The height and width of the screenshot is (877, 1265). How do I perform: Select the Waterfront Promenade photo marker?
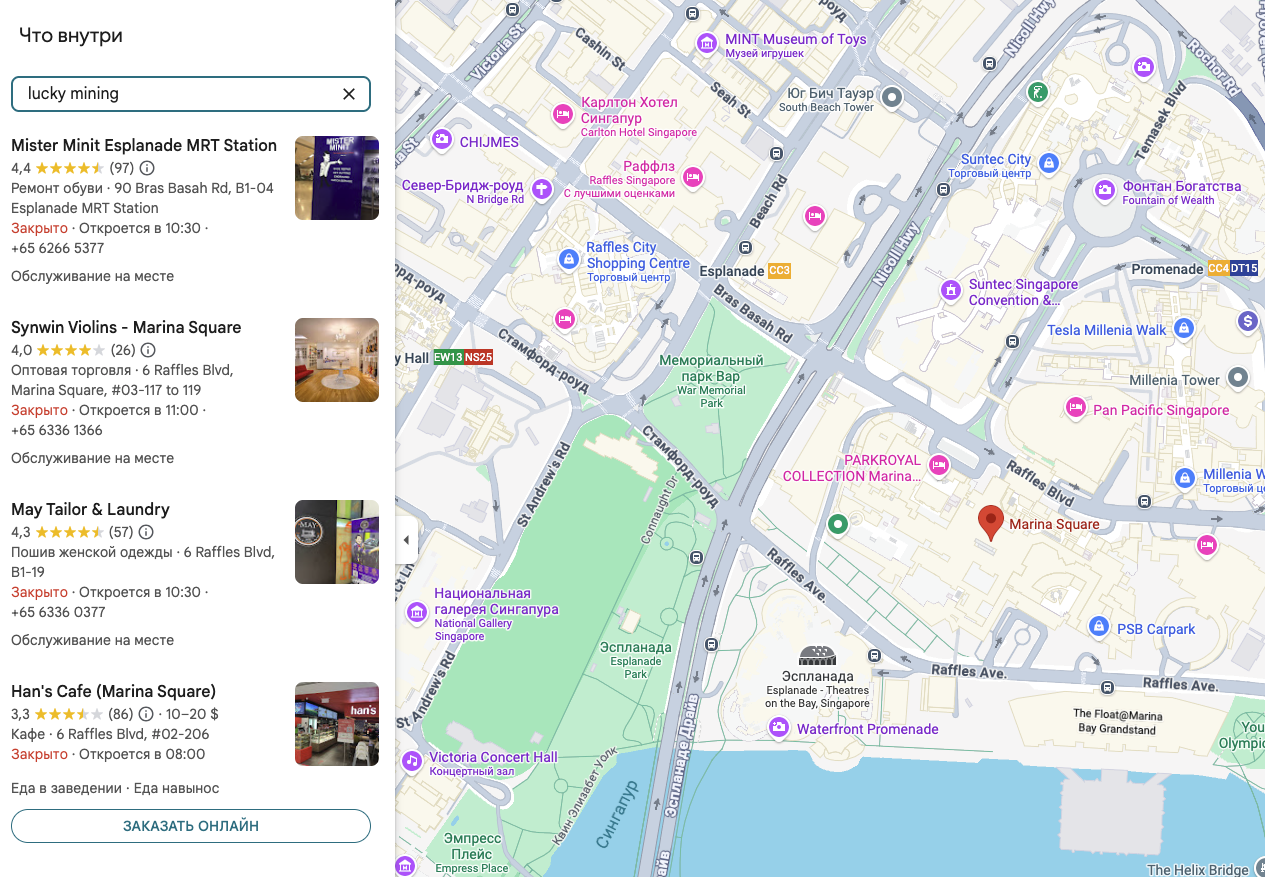(x=778, y=728)
